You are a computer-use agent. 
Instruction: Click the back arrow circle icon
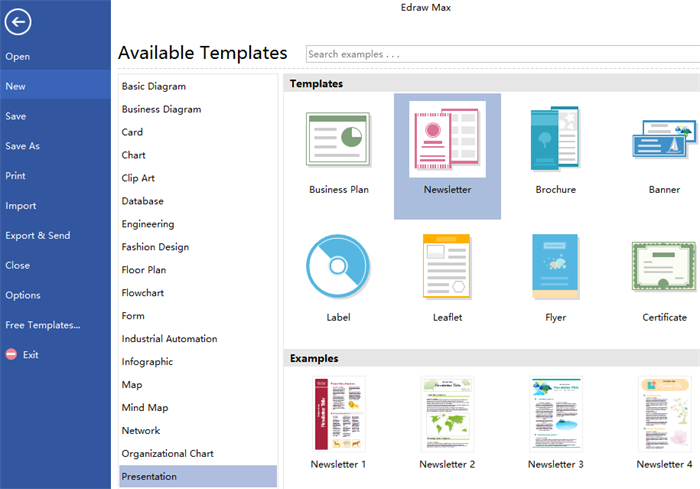point(18,21)
